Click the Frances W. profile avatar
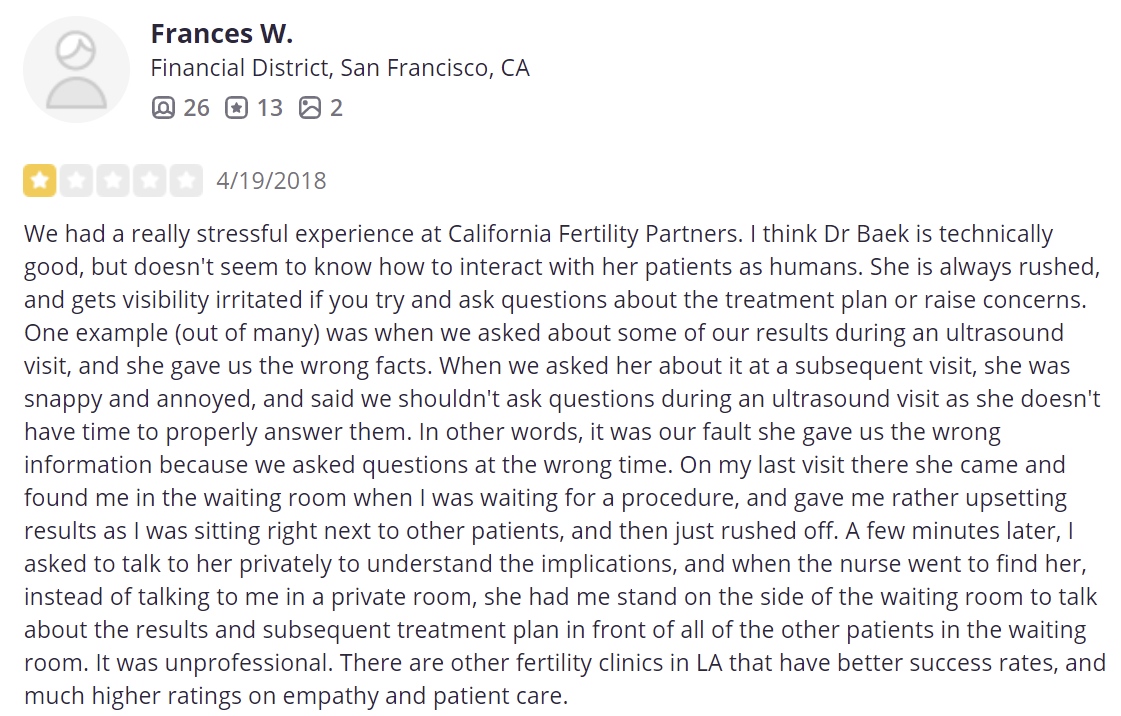 coord(76,70)
